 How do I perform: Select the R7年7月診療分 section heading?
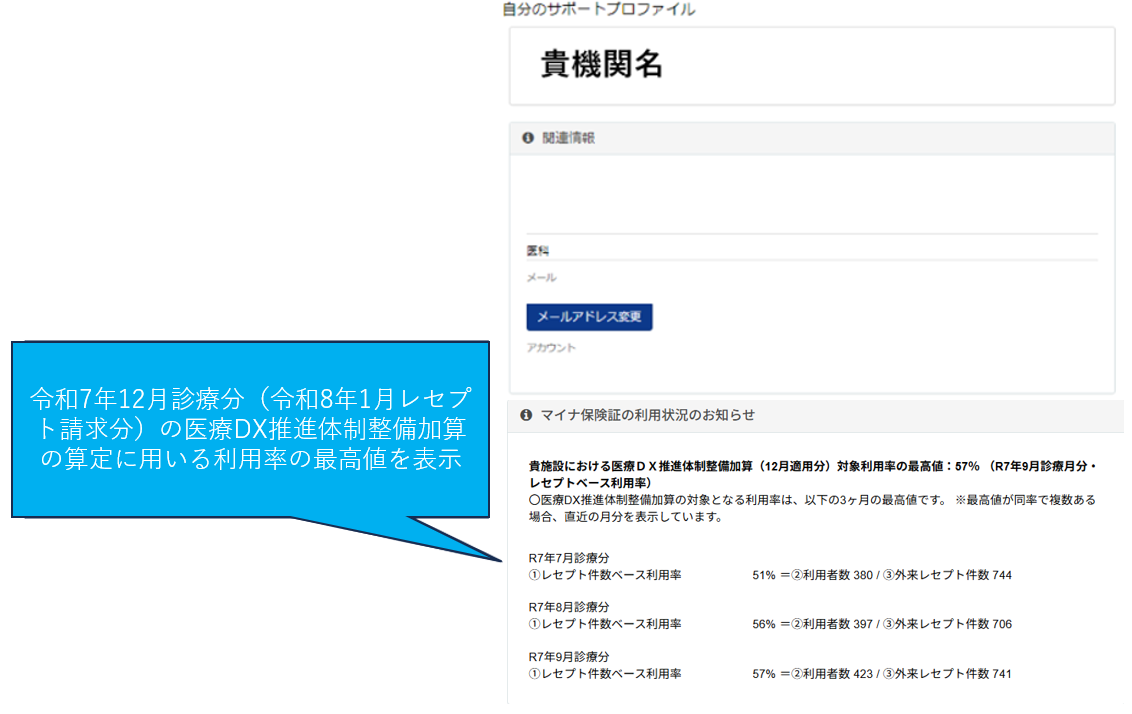point(568,558)
